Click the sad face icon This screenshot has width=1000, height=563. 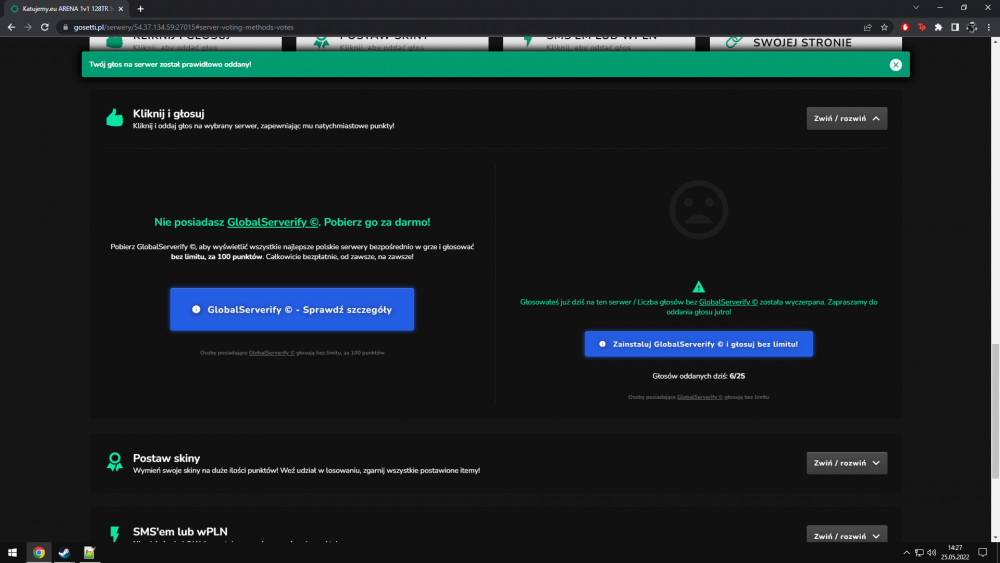(698, 210)
